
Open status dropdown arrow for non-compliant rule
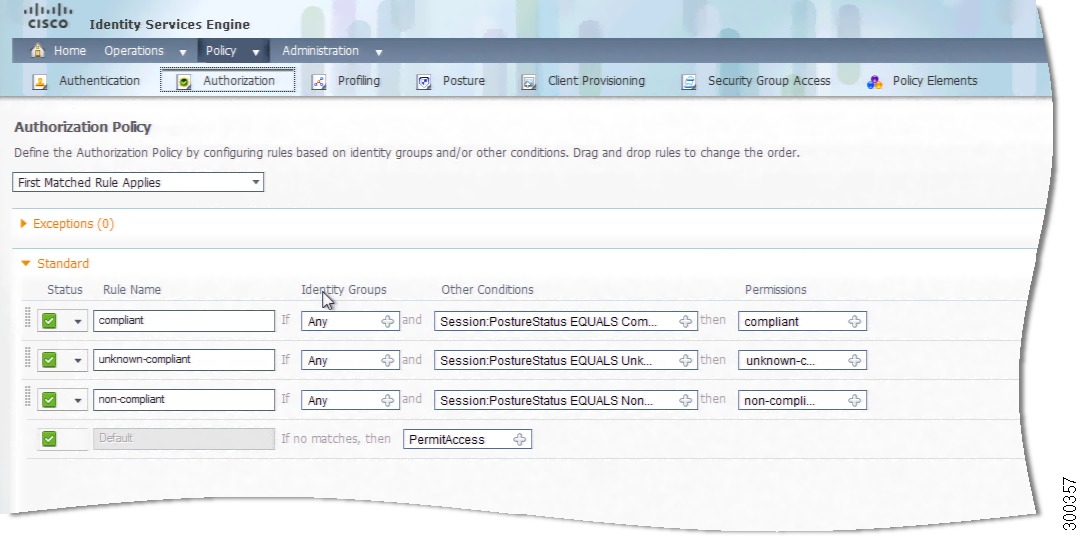pyautogui.click(x=77, y=400)
